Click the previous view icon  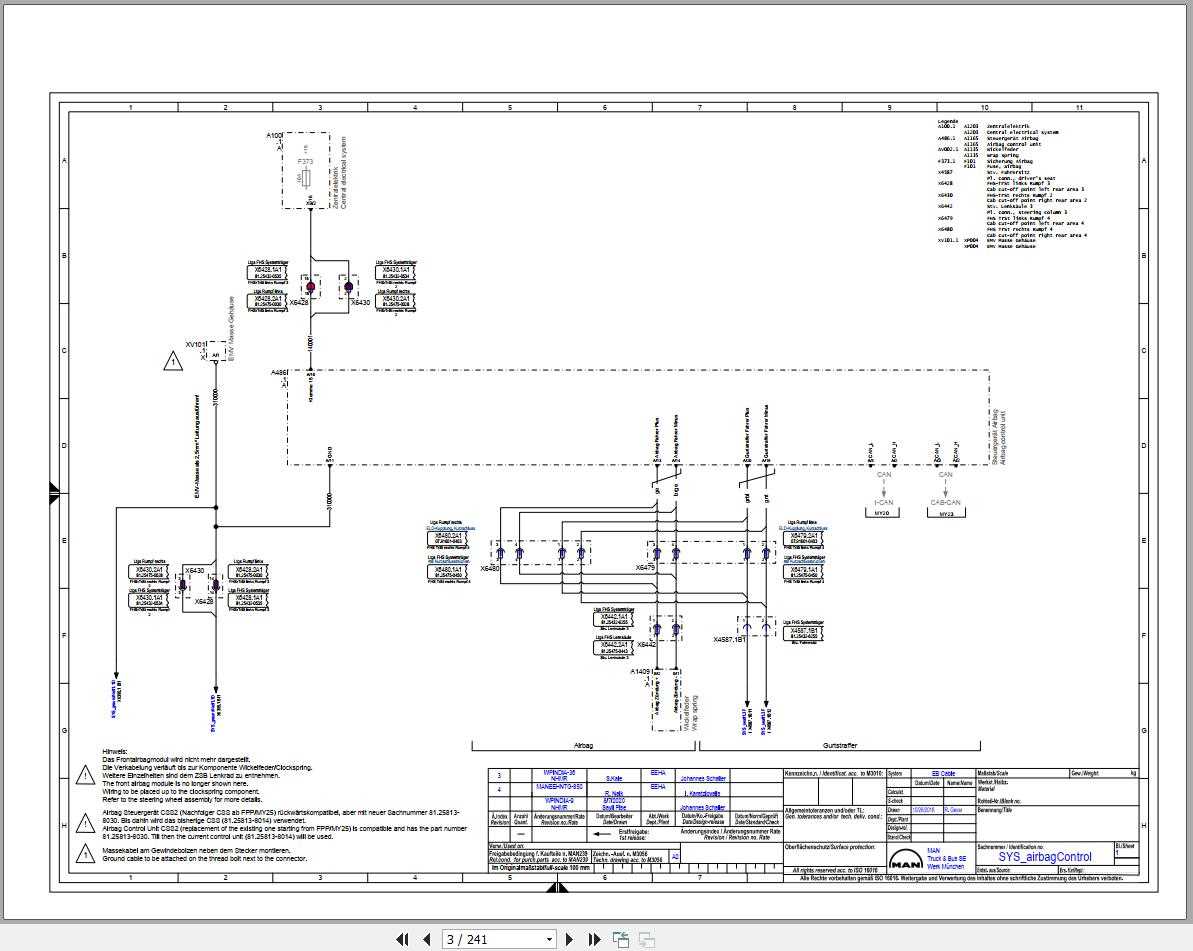tap(621, 940)
